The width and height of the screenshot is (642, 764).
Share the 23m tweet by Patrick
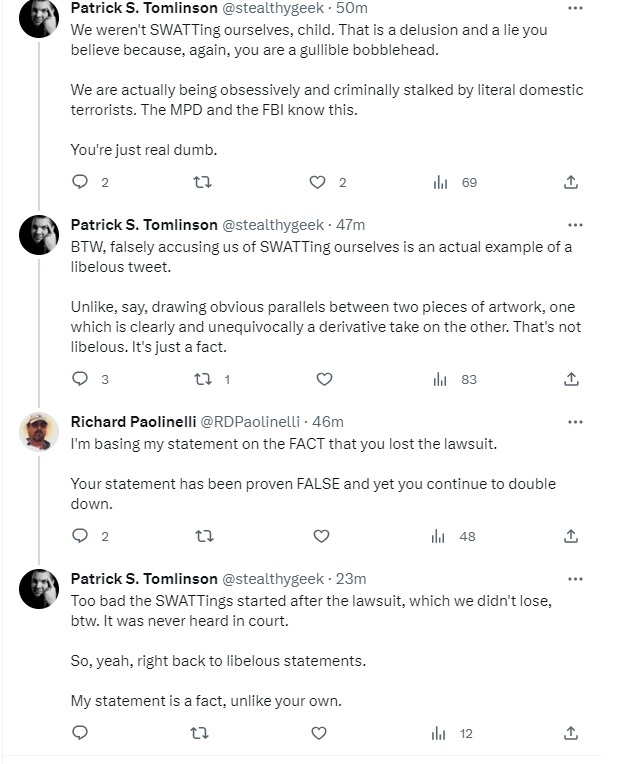571,733
